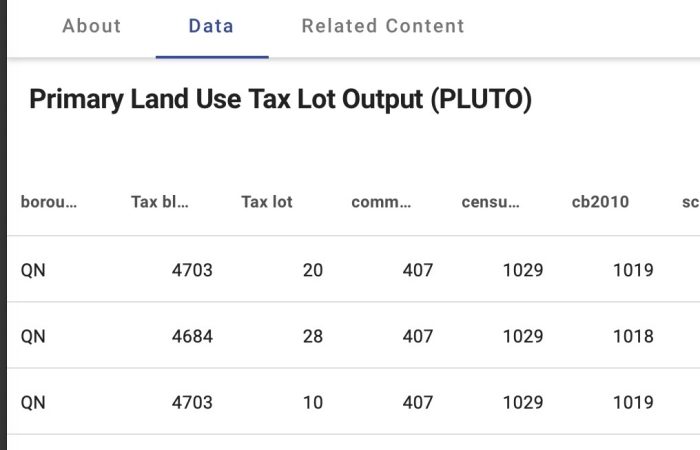Click the QN cell in the third row
The image size is (700, 450).
coord(33,402)
